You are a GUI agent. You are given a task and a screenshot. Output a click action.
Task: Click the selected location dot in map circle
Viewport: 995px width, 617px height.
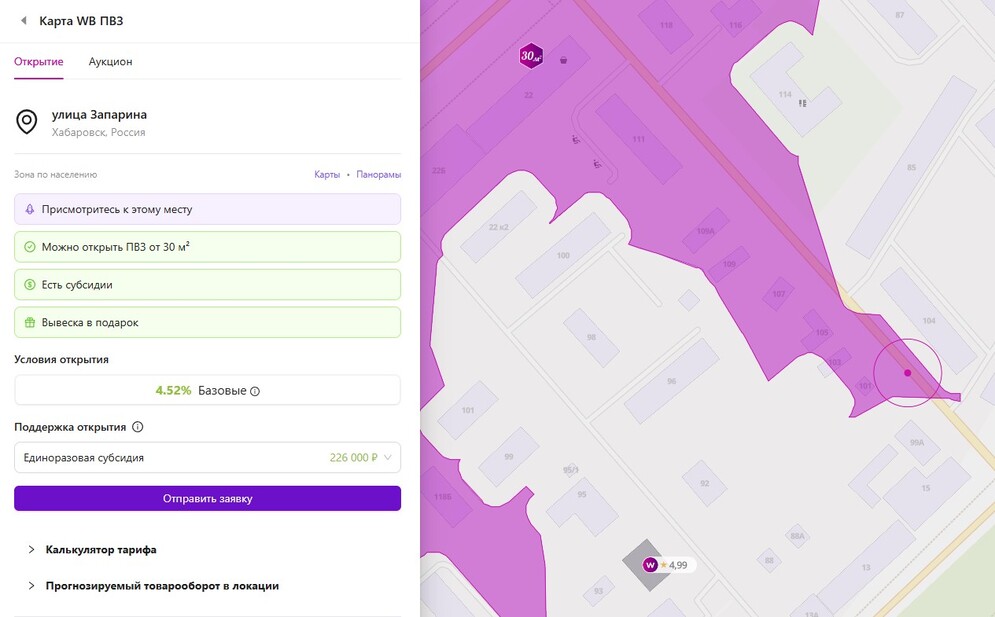coord(908,373)
